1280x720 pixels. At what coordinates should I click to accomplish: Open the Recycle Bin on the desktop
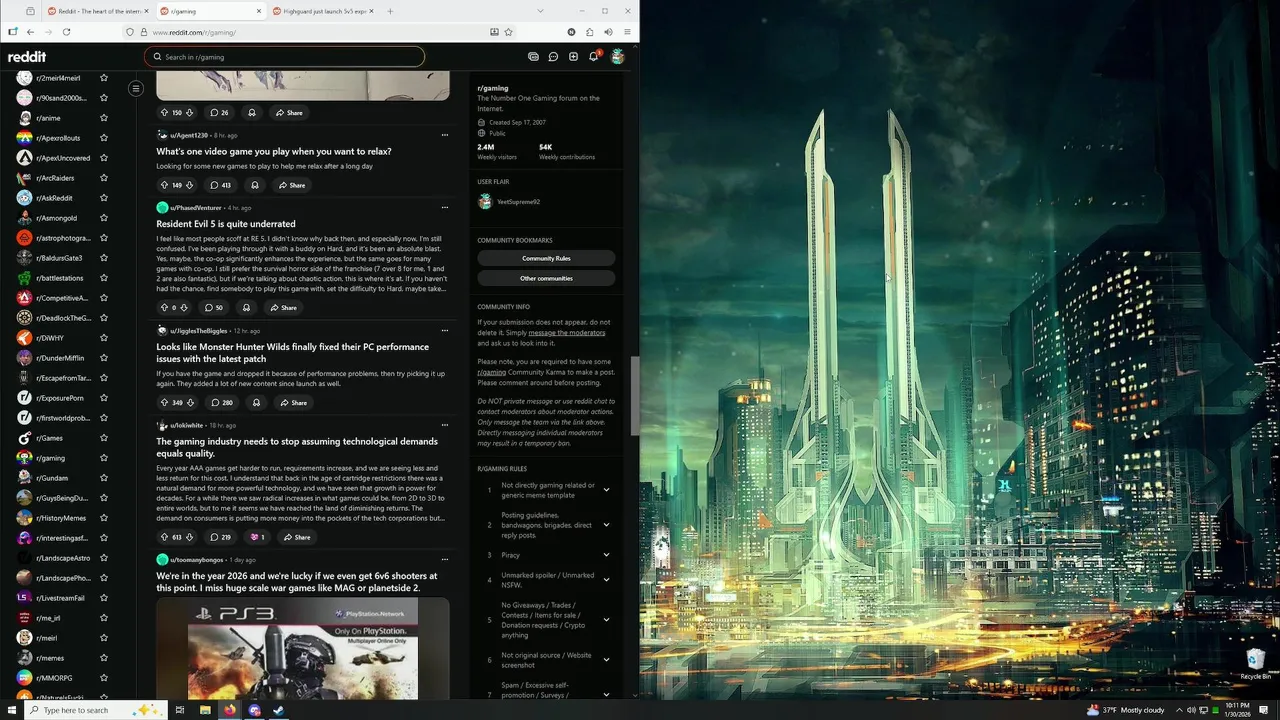[x=1255, y=664]
